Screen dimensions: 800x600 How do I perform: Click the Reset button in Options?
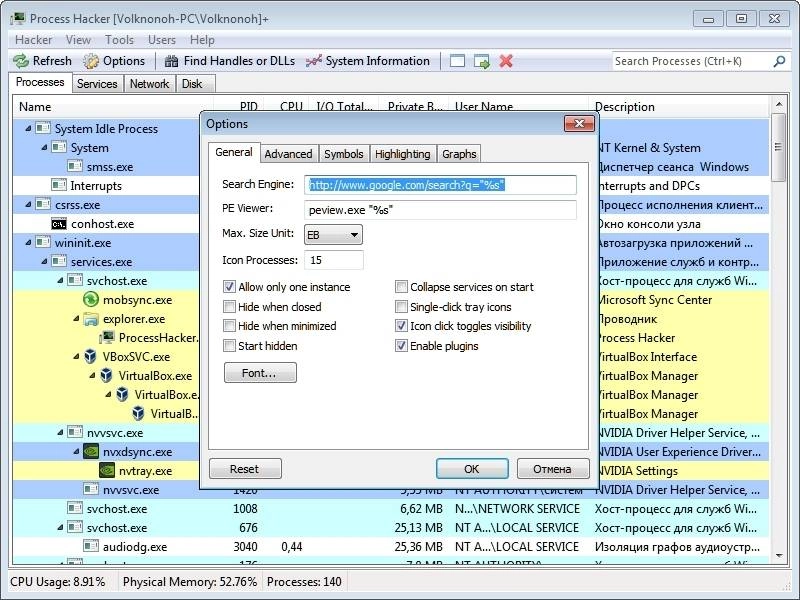pos(245,468)
